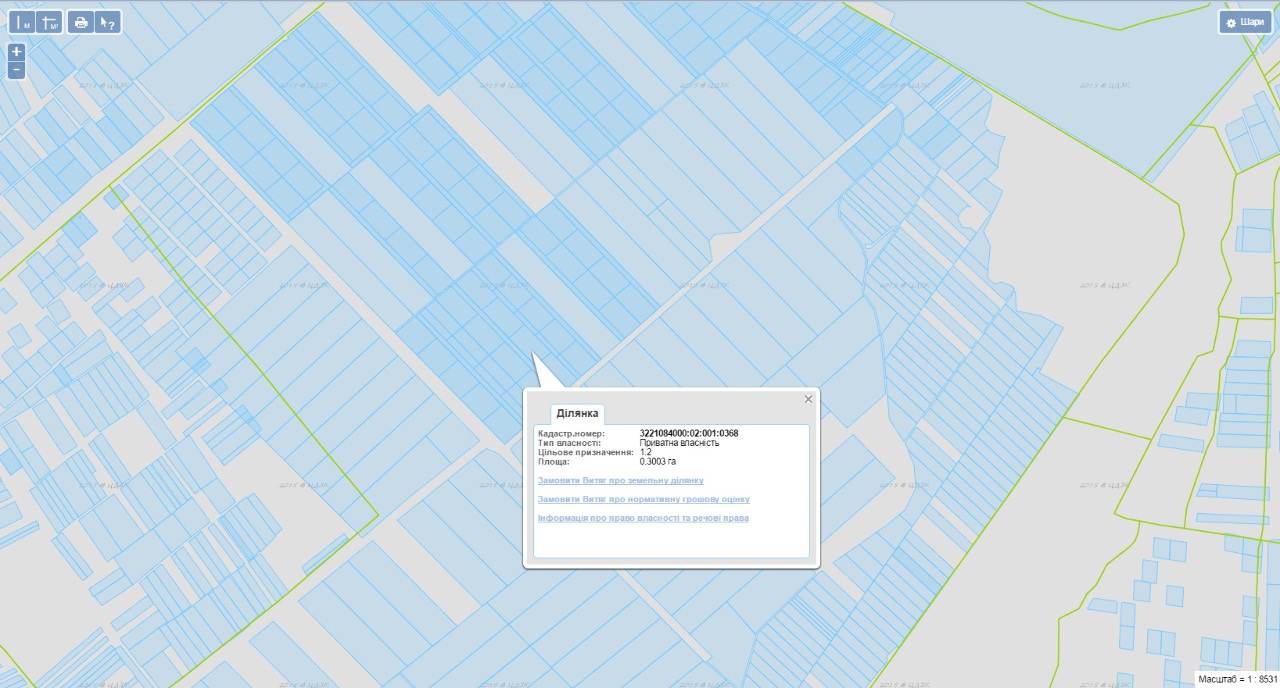Click the Тип власності field label
Viewport: 1280px width, 688px height.
(x=569, y=442)
